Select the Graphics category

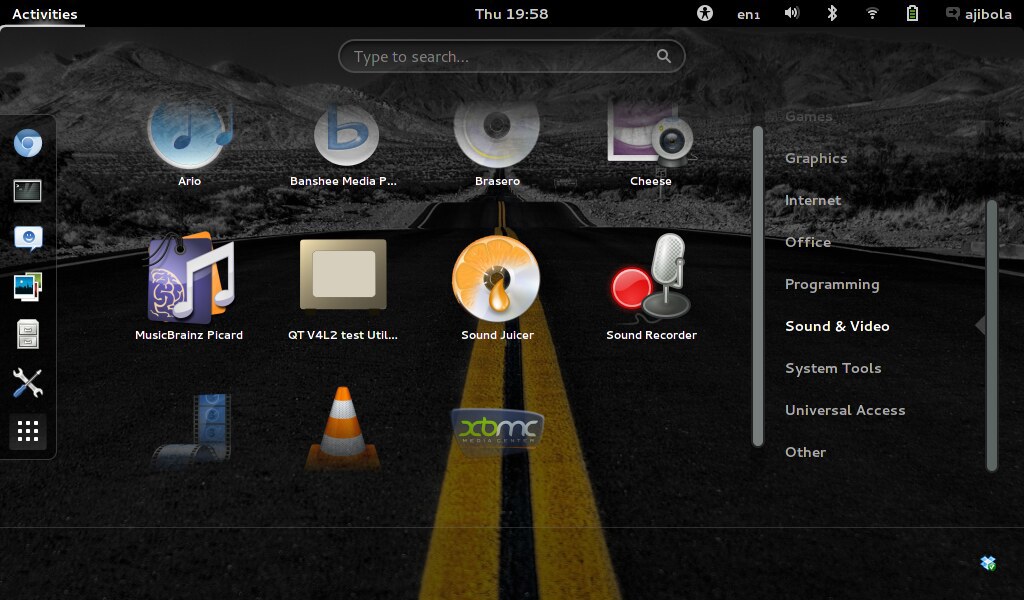(816, 158)
